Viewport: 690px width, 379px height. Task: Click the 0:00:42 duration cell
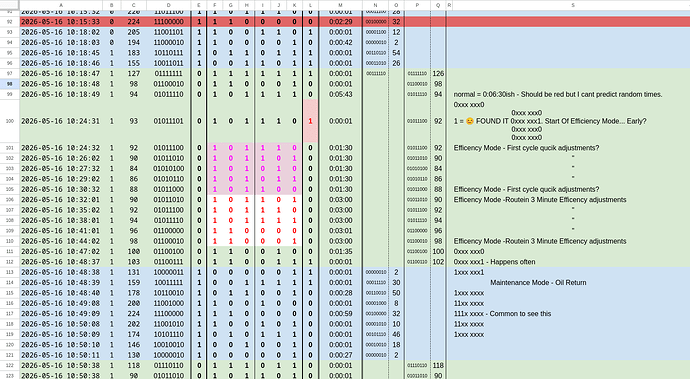coord(341,42)
